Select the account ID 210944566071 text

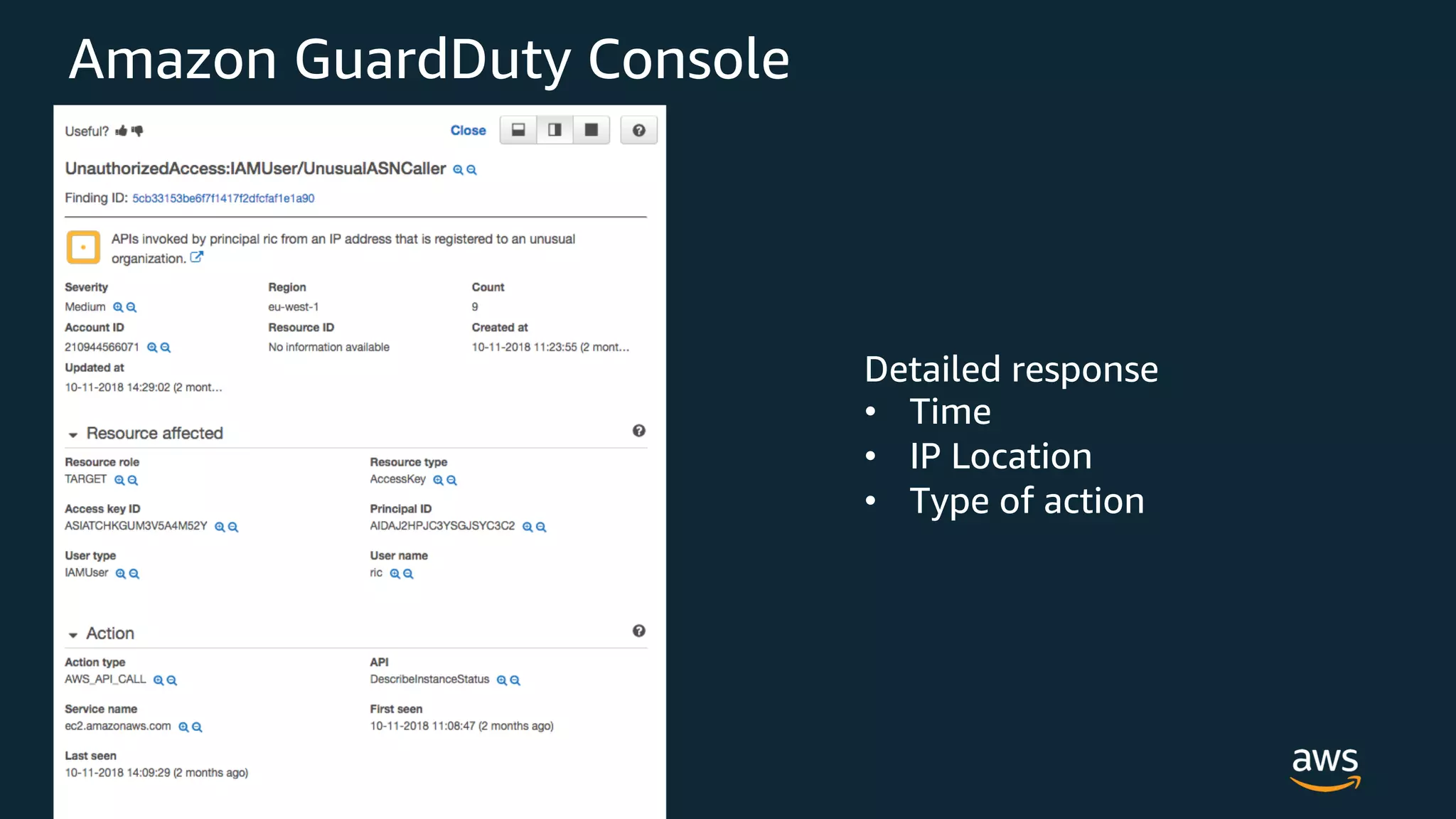tap(102, 348)
